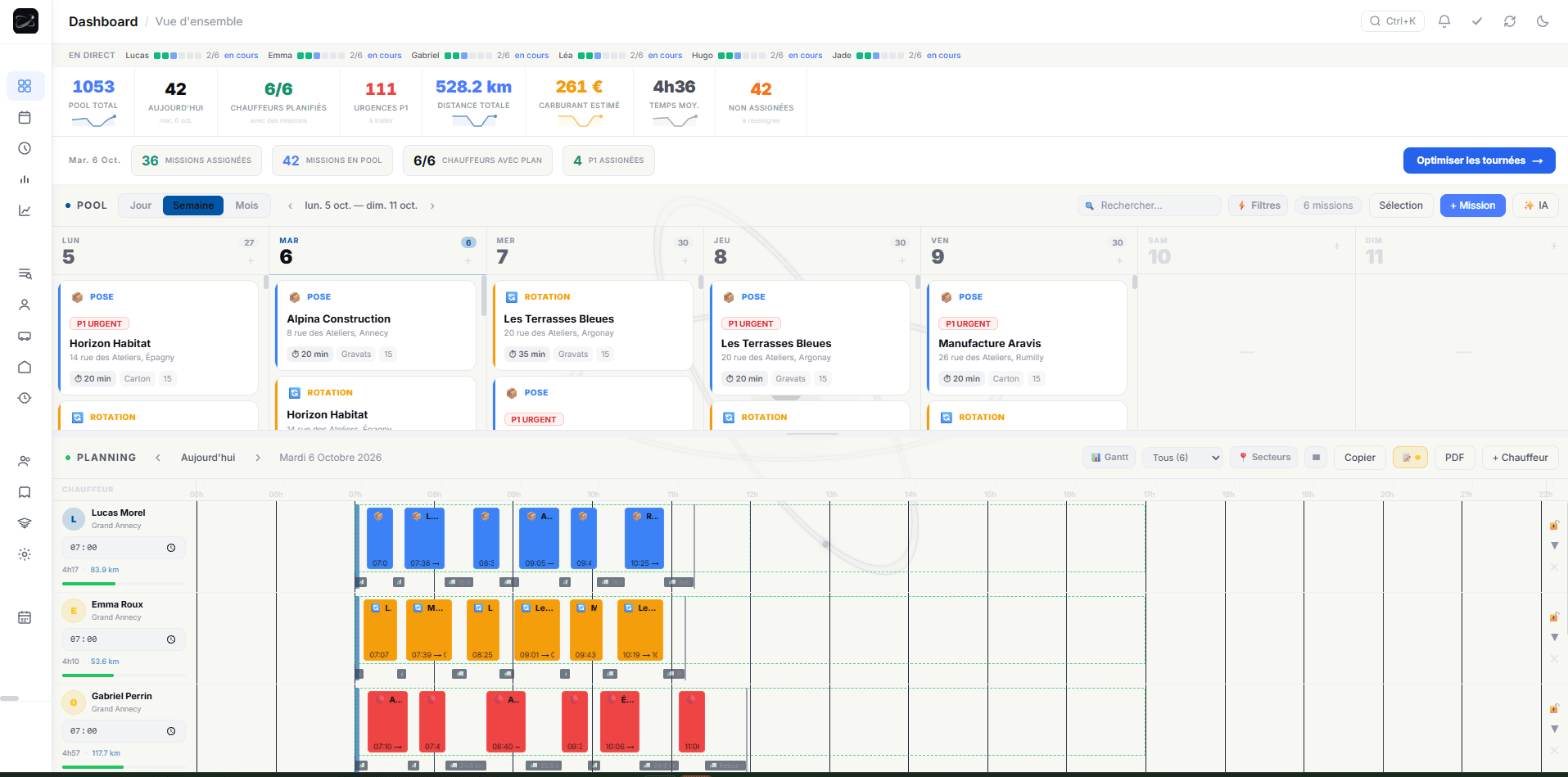Open the clock icon in left sidebar

[25, 148]
